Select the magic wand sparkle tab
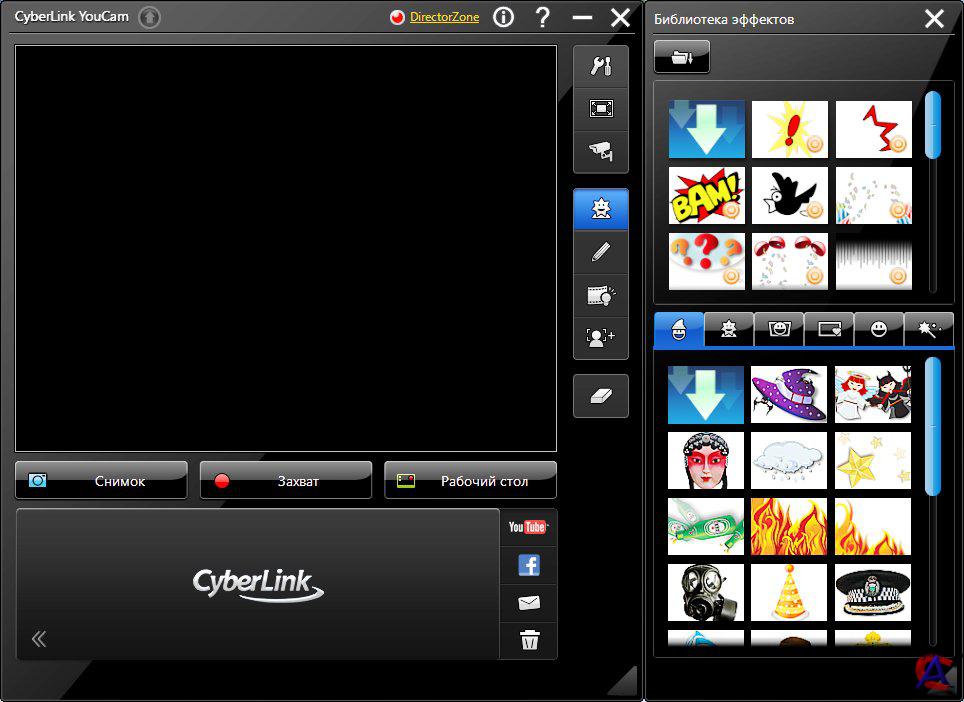Screen dimensions: 964x702 [x=928, y=329]
